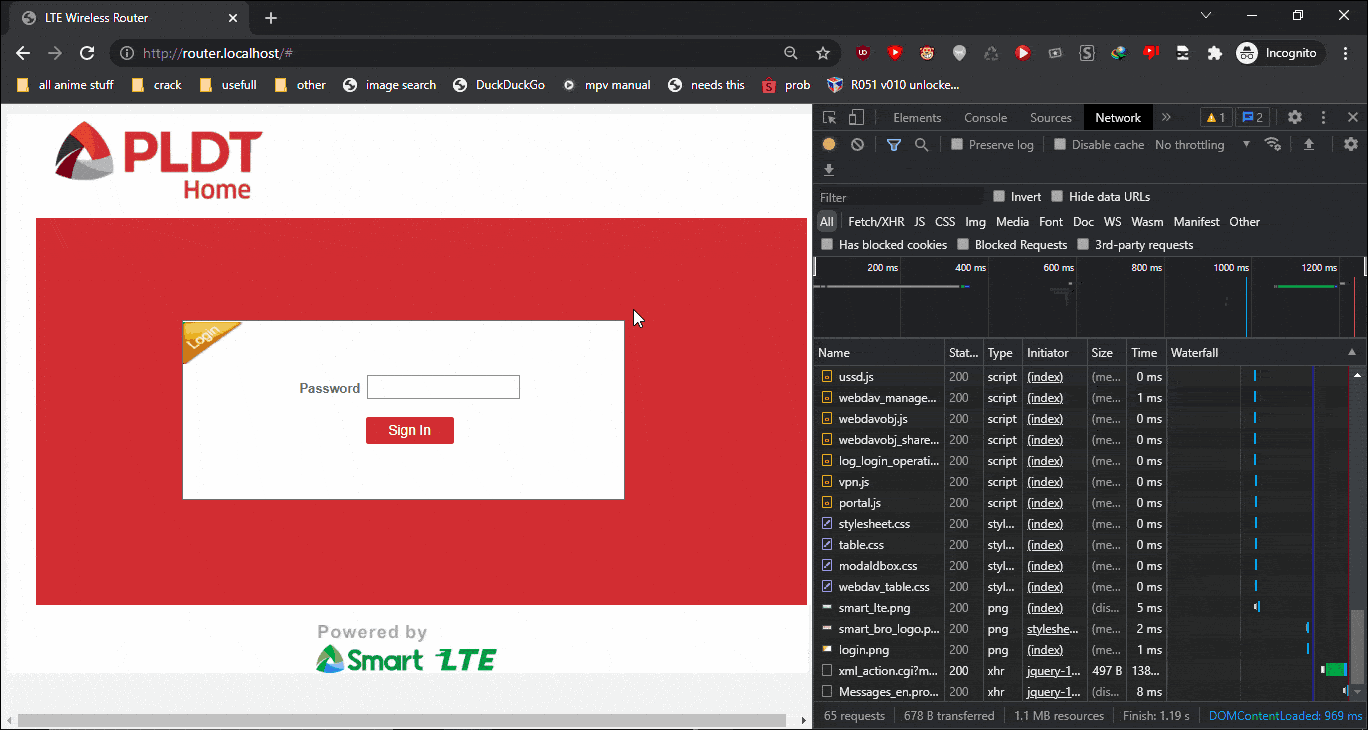Screen dimensions: 1368x730
Task: Toggle the network filter funnel icon
Action: point(894,145)
